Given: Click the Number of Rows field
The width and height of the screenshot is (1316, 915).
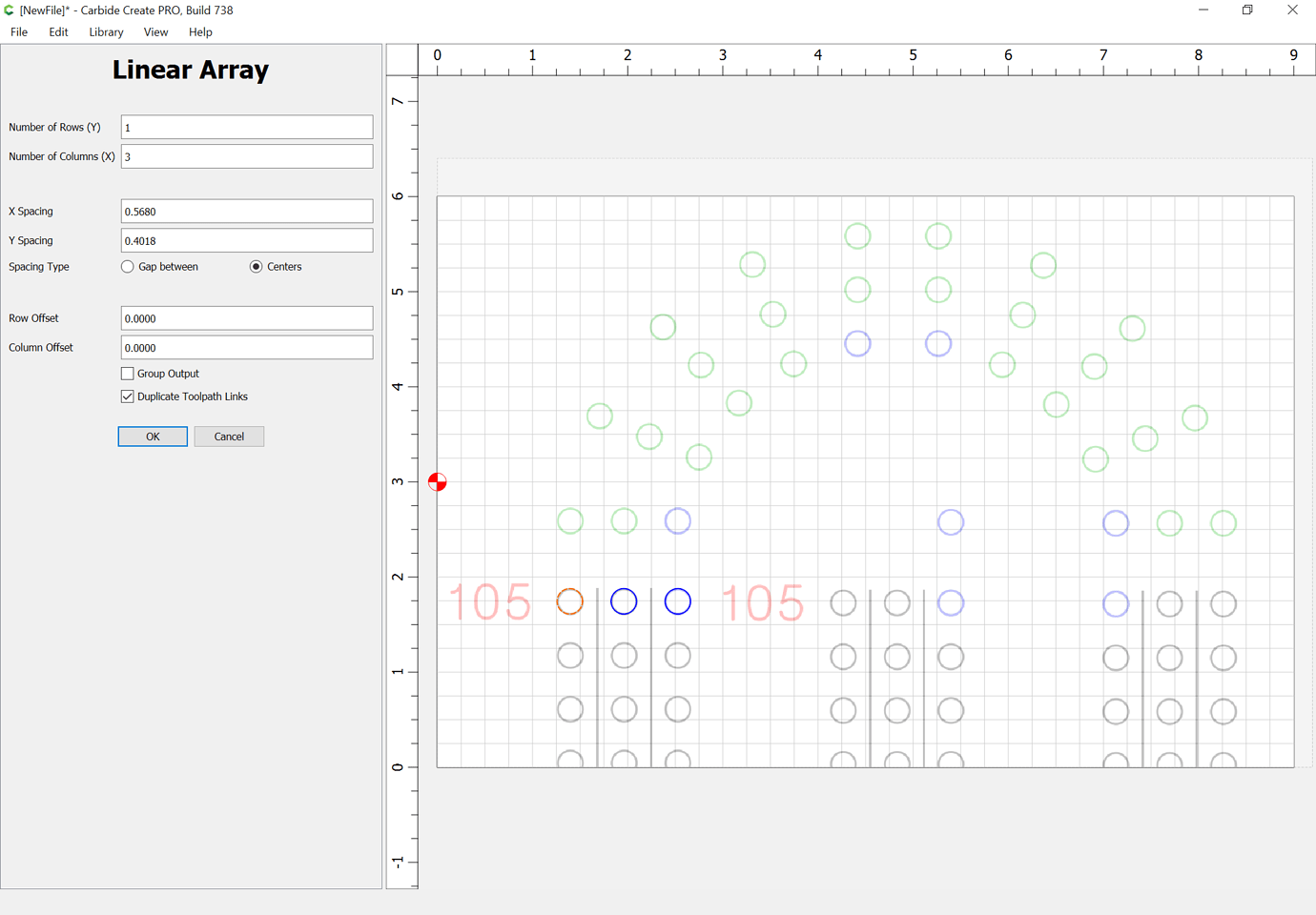Looking at the screenshot, I should pyautogui.click(x=246, y=127).
